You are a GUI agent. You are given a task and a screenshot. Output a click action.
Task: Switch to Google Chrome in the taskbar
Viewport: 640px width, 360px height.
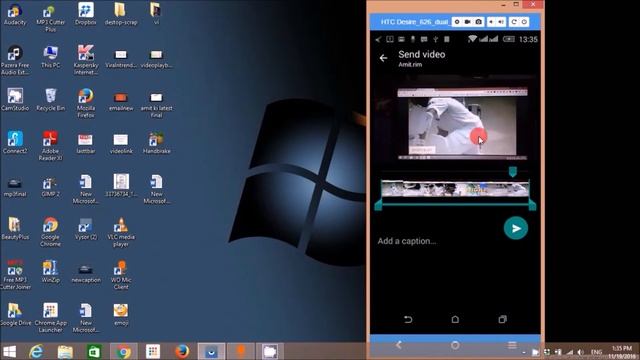click(123, 351)
